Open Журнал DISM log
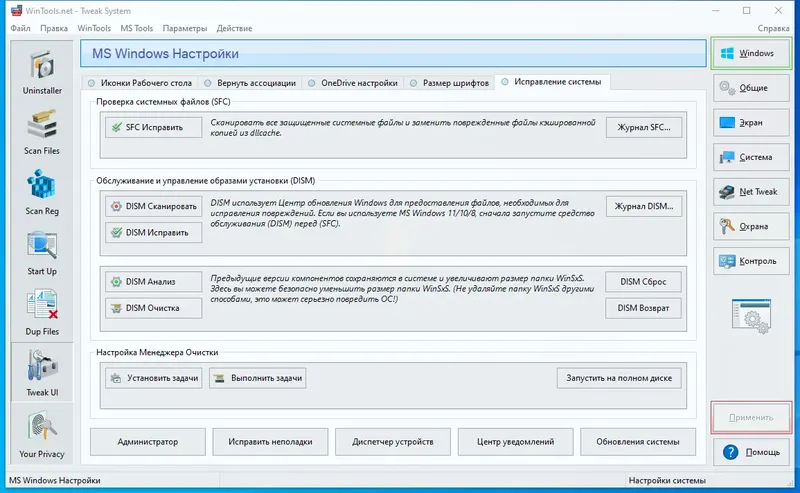This screenshot has width=800, height=493. (x=644, y=206)
